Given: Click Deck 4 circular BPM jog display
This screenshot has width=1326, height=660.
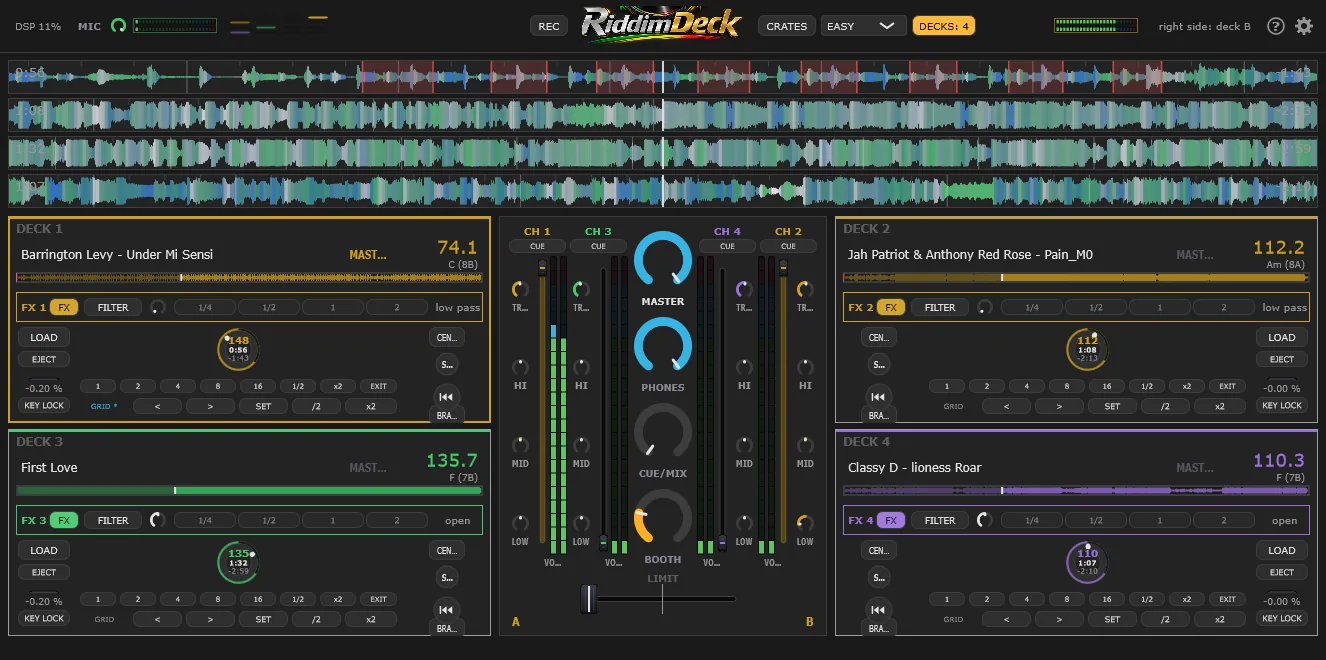Looking at the screenshot, I should point(1087,563).
